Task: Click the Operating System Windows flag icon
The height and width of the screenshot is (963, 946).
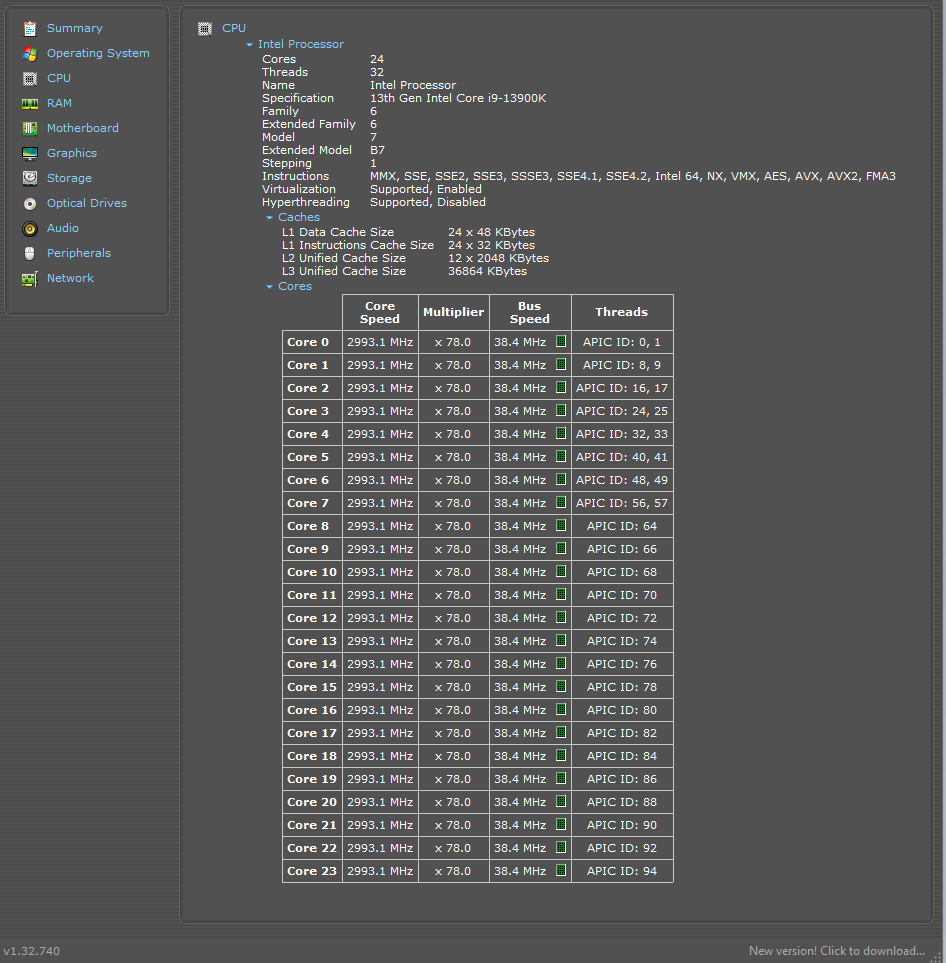Action: (29, 53)
